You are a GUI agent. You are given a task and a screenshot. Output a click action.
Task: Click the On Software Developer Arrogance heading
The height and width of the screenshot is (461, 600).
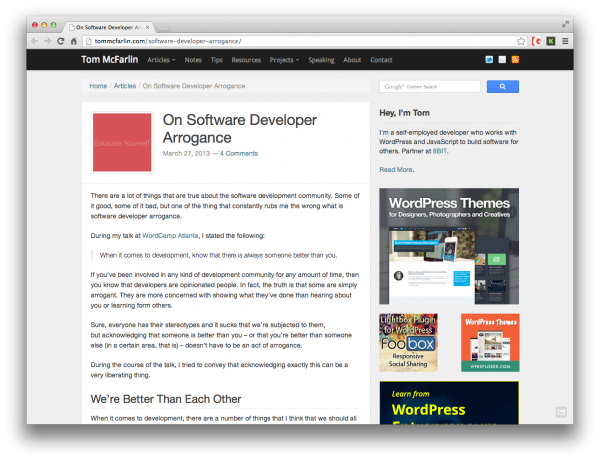point(240,129)
